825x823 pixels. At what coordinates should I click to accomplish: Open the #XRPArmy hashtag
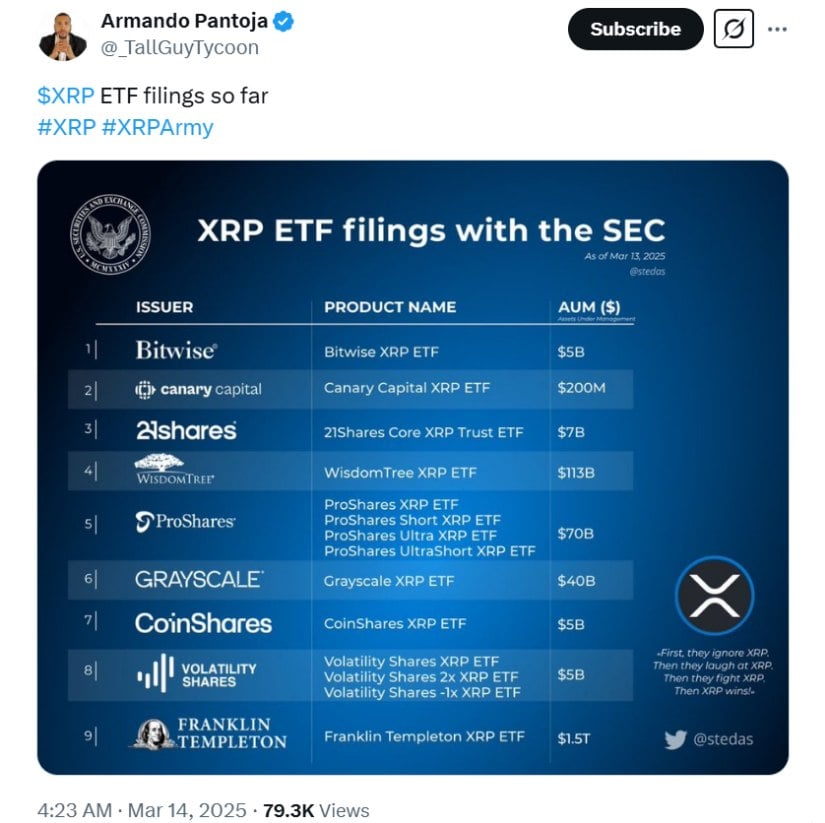[158, 127]
